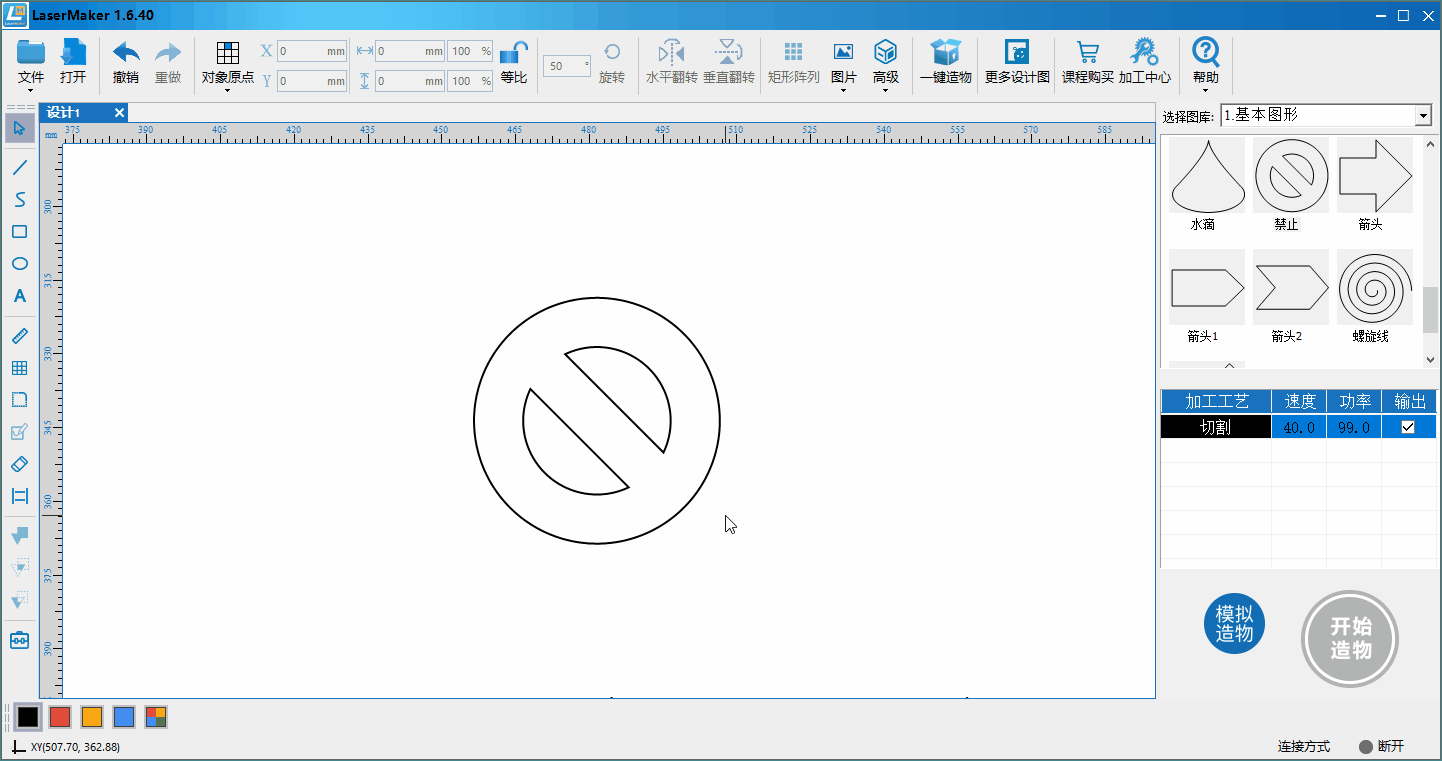Screen dimensions: 1442x761
Task: Select the ruler measure tool
Action: coord(20,336)
